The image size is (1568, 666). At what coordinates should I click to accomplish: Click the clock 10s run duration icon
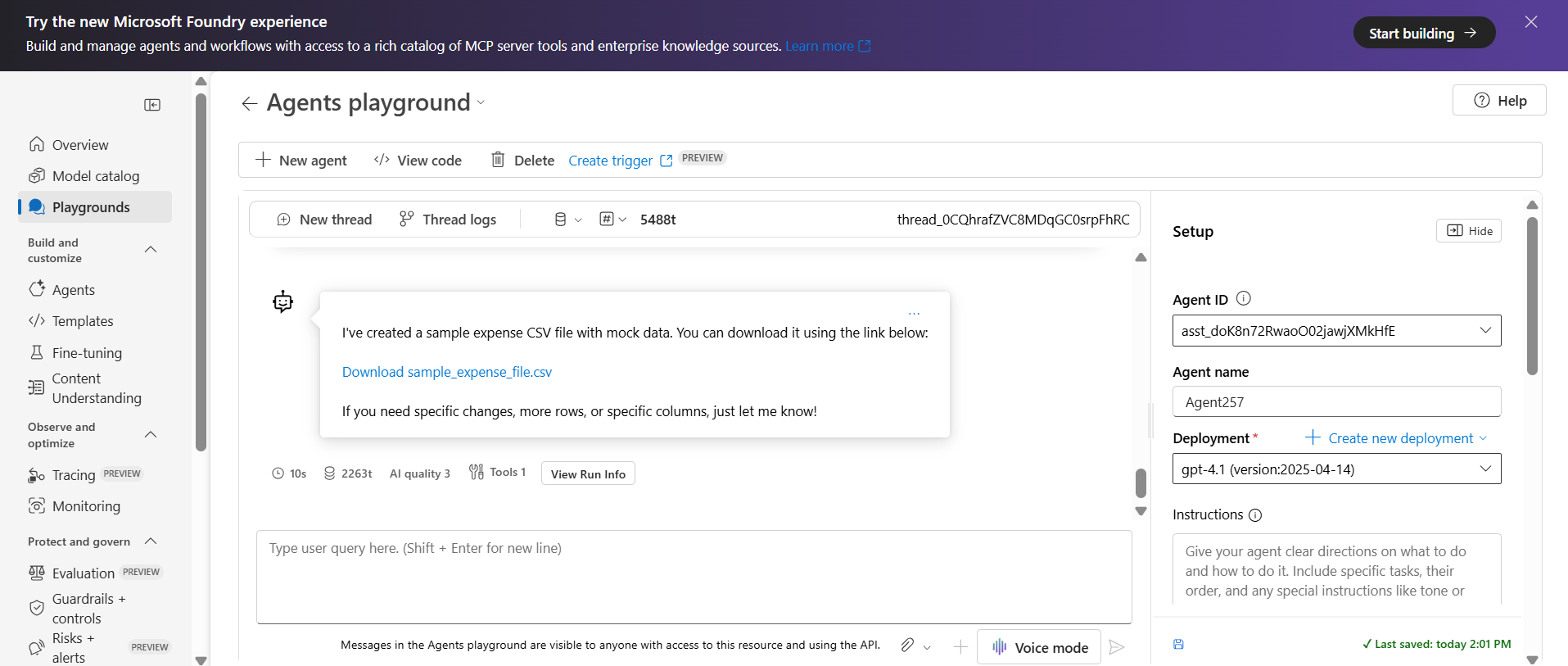[x=278, y=473]
